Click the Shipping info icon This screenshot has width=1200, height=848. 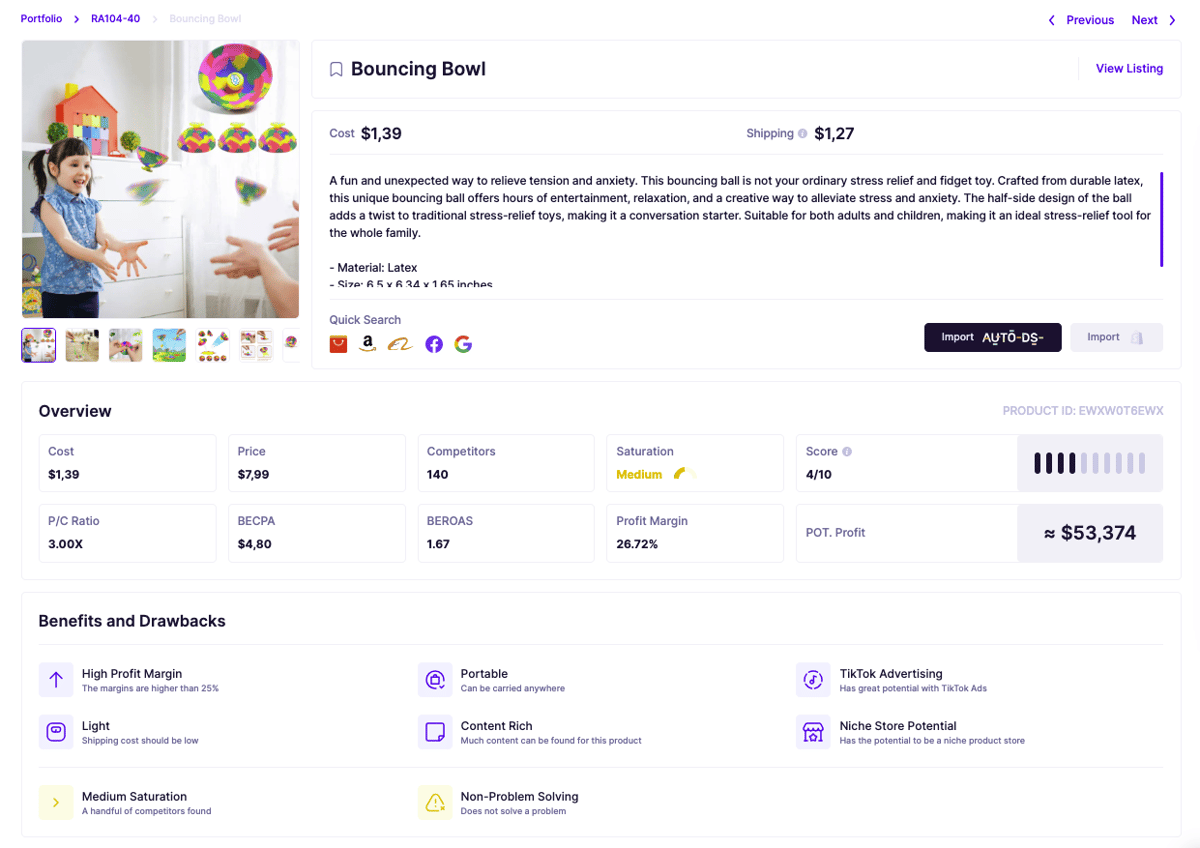(803, 134)
